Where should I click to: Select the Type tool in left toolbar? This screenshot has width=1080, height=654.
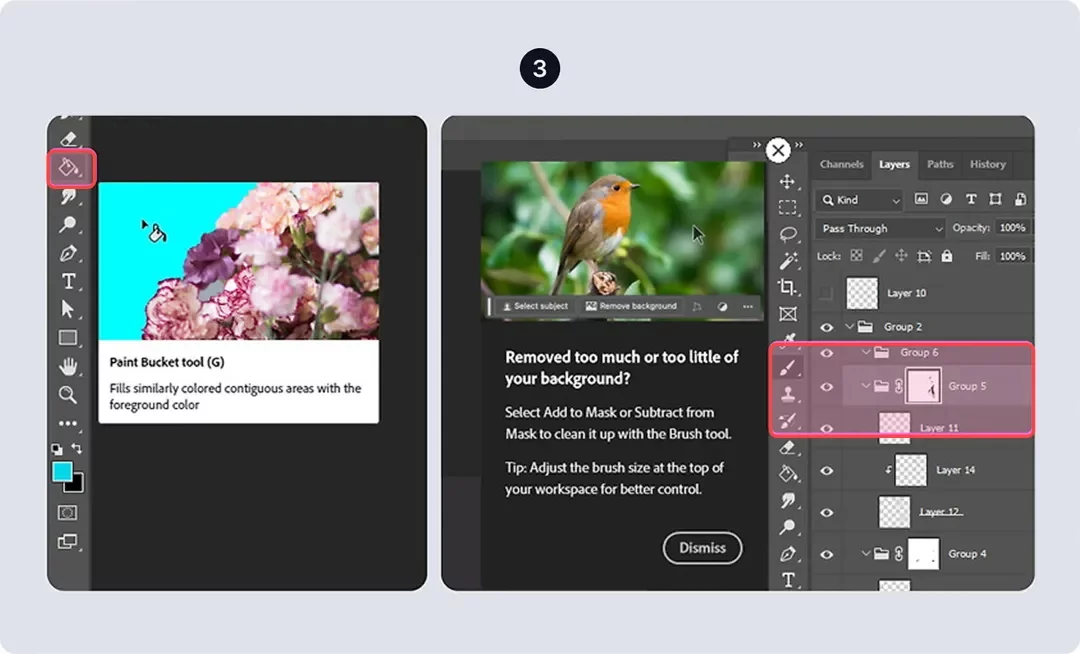point(68,281)
